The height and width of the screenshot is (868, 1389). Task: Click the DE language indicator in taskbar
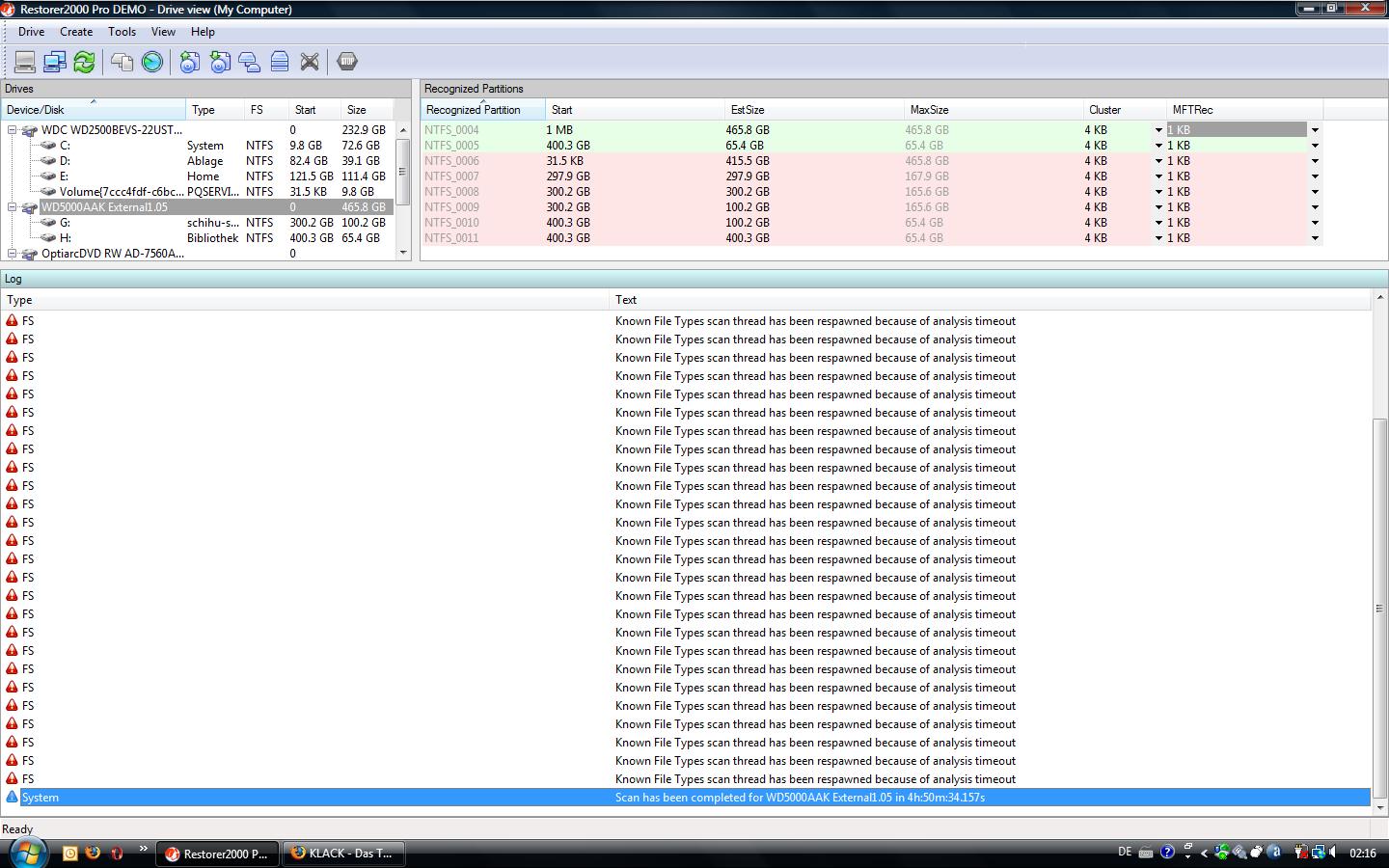pos(1125,853)
